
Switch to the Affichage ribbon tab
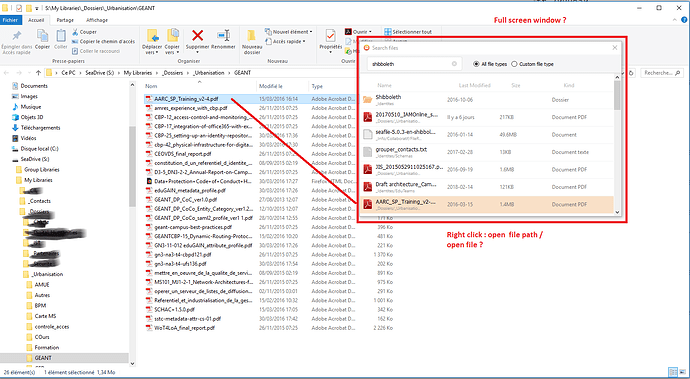coord(97,20)
